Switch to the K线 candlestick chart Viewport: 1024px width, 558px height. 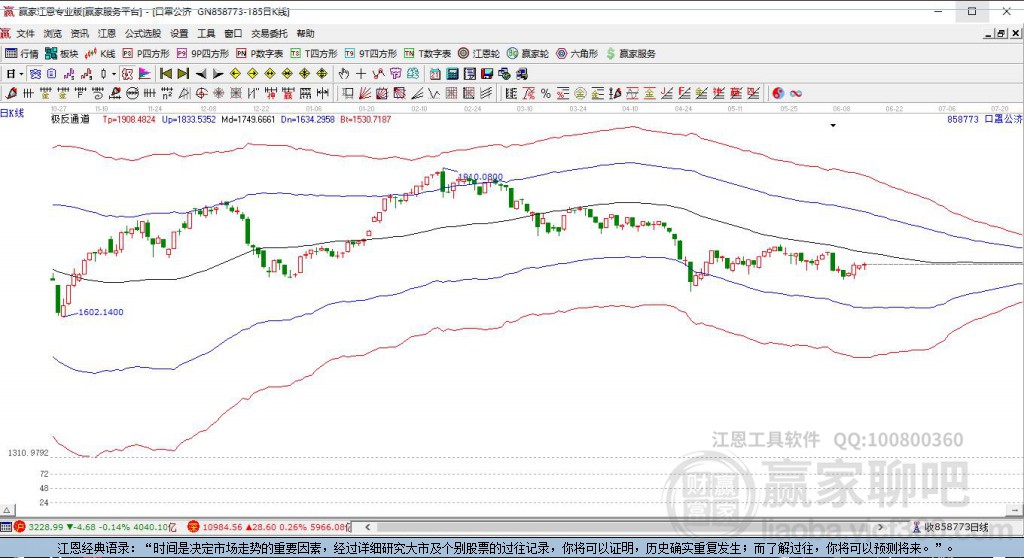(x=100, y=54)
